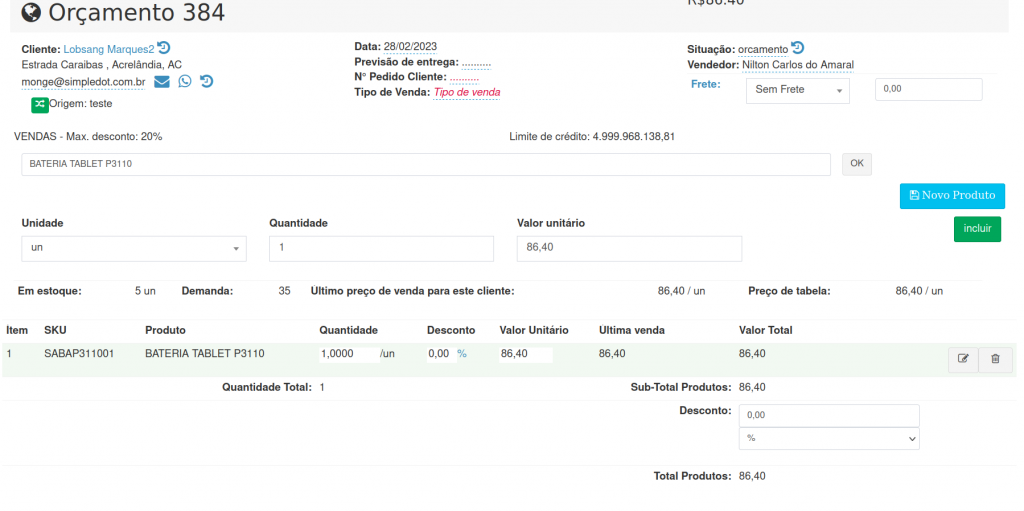The image size is (1024, 511).
Task: Click the Novo Produto button
Action: coord(952,196)
